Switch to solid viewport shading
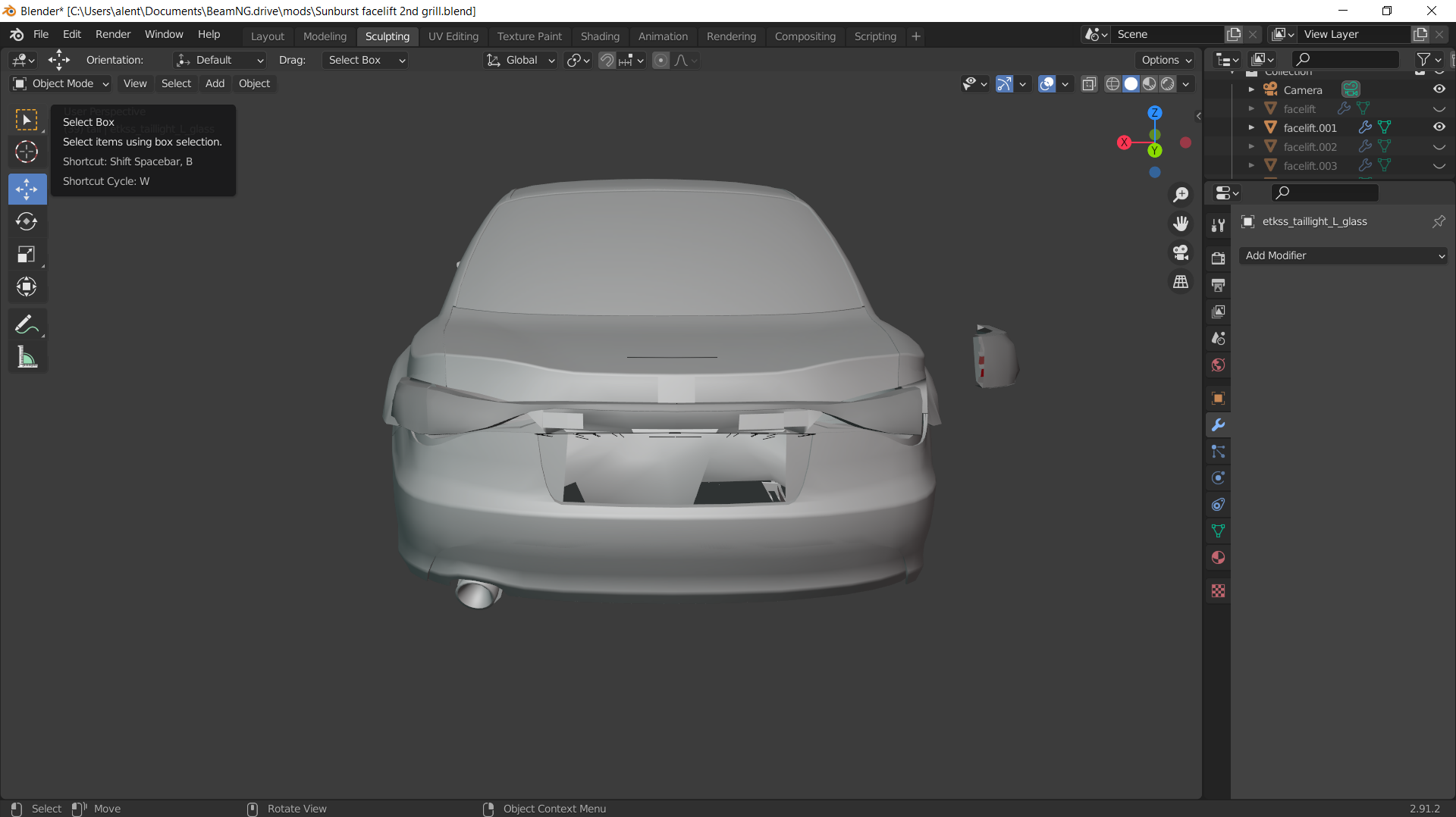This screenshot has height=817, width=1456. 1131,83
